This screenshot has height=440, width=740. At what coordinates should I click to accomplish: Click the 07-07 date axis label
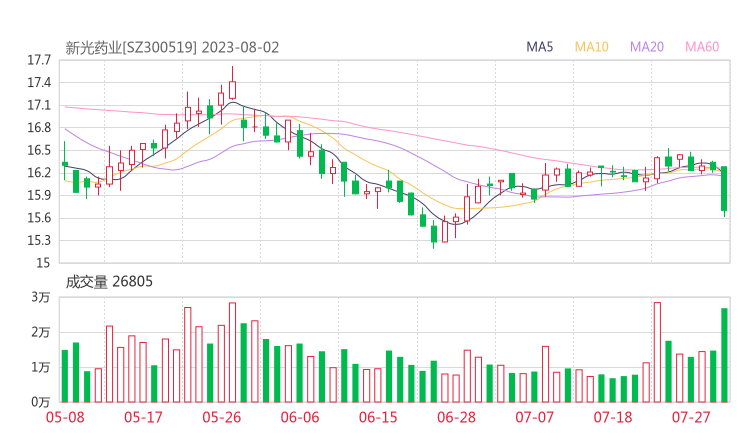click(x=534, y=417)
